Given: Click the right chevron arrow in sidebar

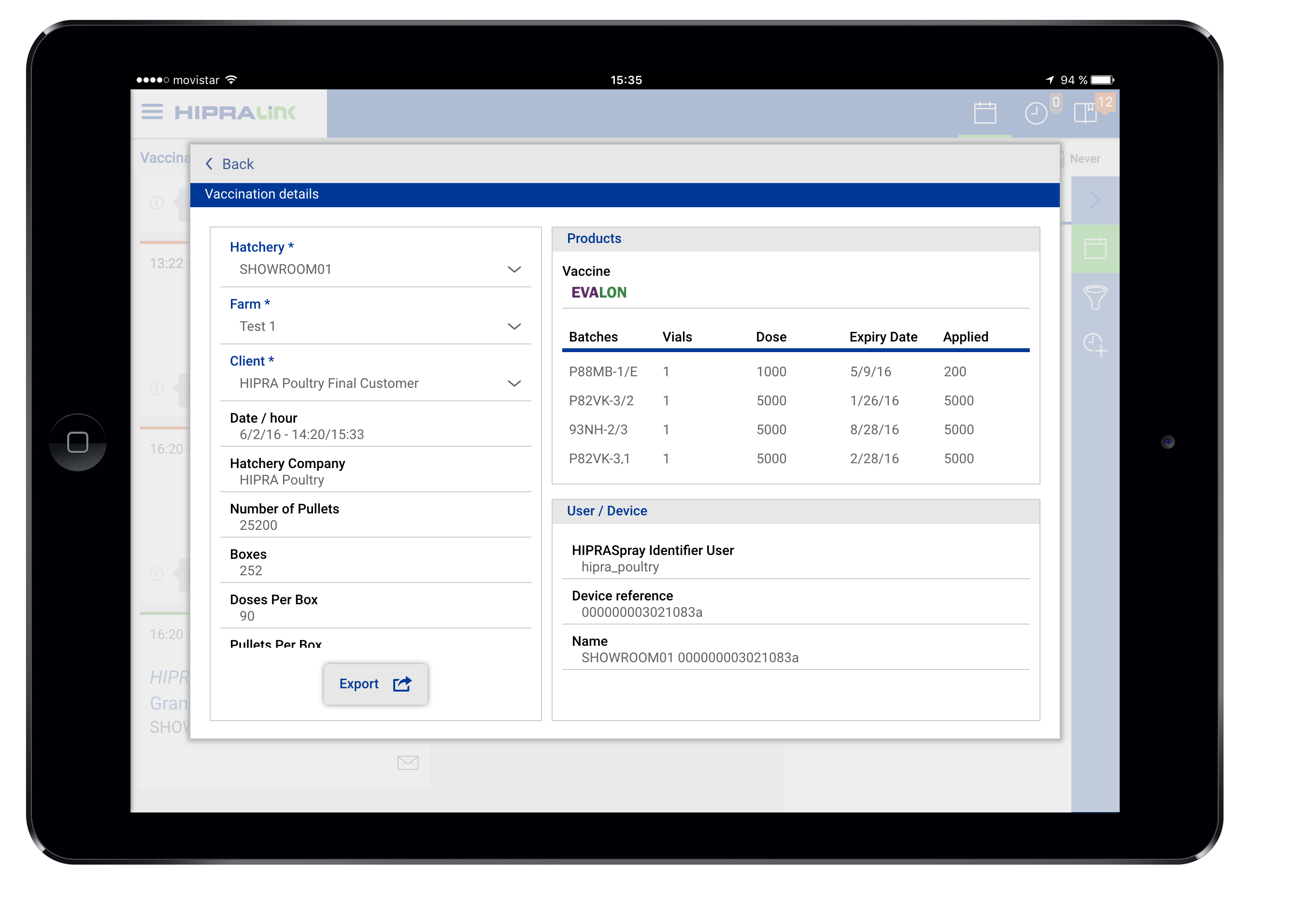Looking at the screenshot, I should coord(1095,199).
